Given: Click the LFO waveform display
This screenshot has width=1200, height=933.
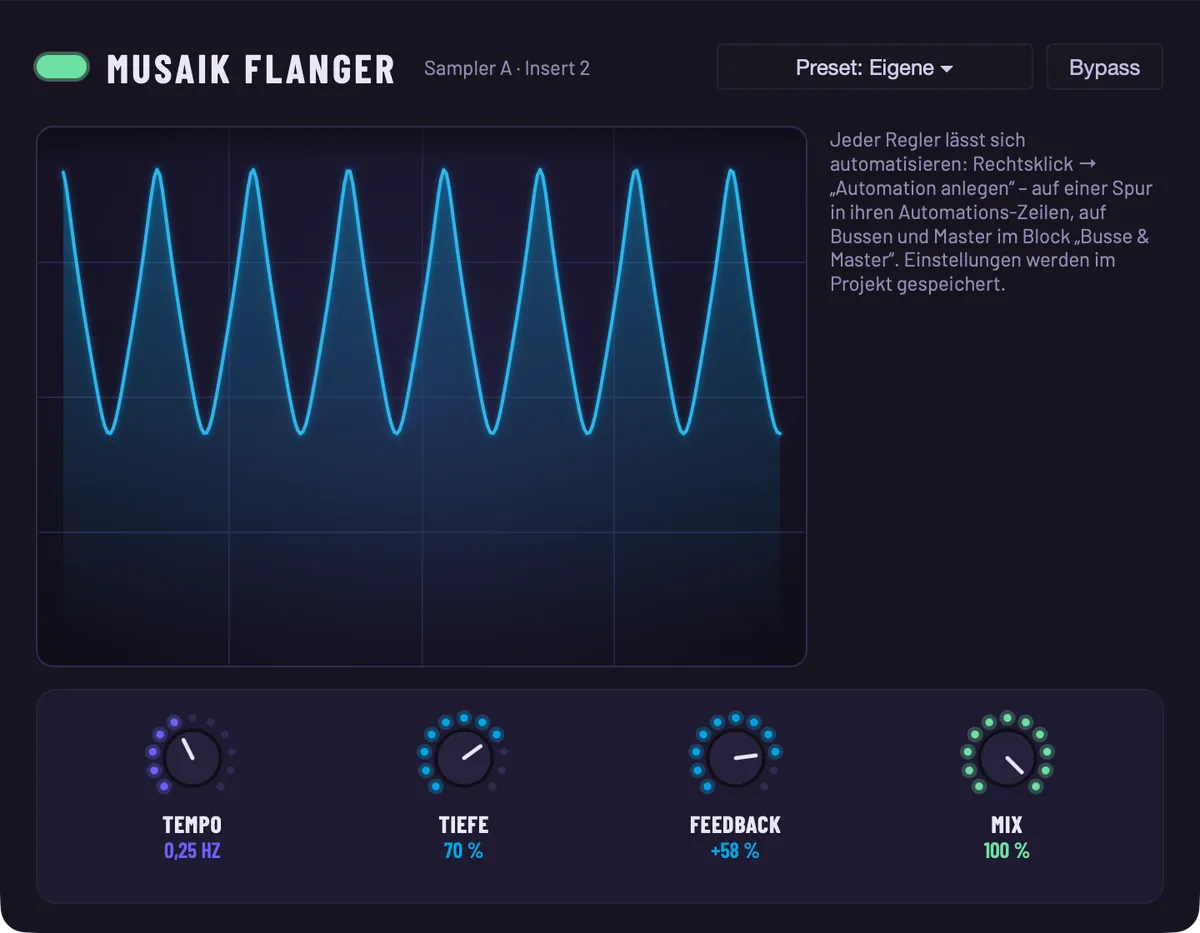Looking at the screenshot, I should click(x=422, y=396).
